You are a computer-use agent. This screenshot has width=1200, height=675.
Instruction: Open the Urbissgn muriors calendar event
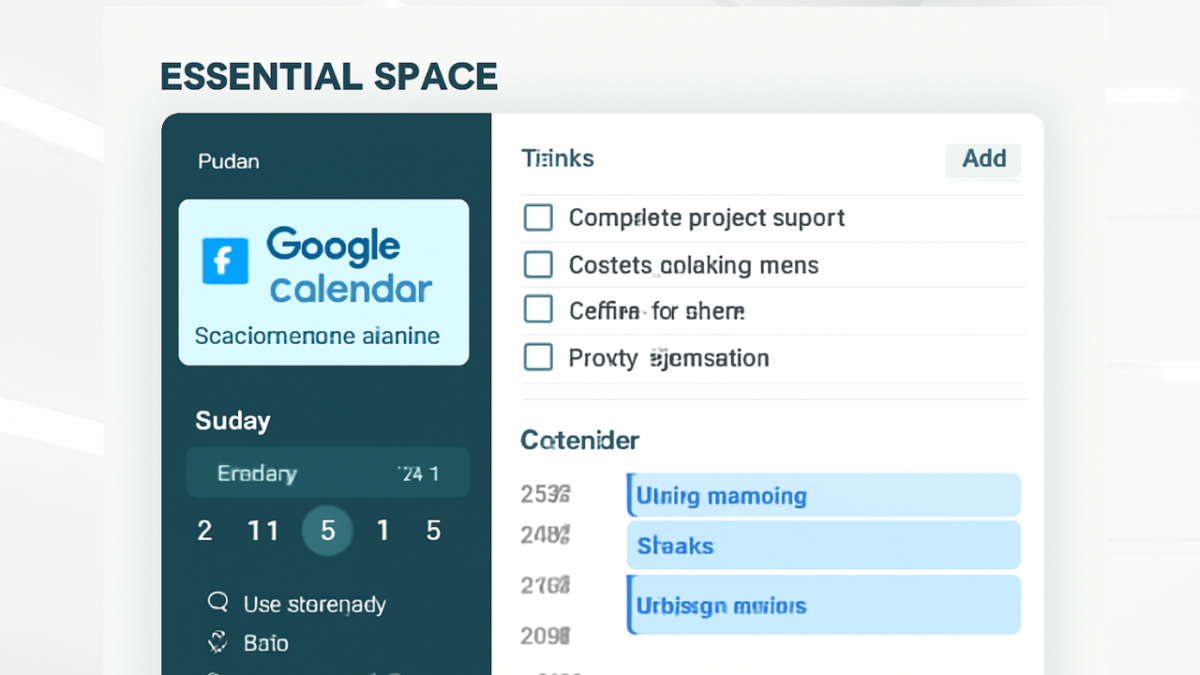pyautogui.click(x=823, y=605)
